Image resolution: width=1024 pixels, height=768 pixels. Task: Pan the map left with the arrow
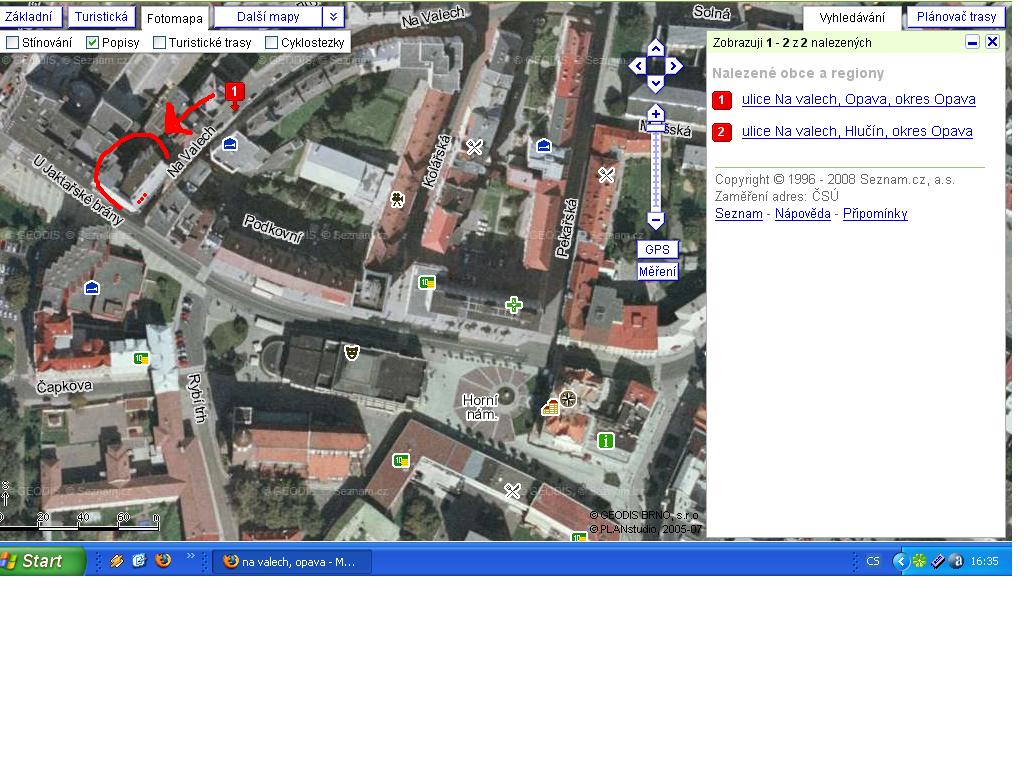(x=637, y=66)
